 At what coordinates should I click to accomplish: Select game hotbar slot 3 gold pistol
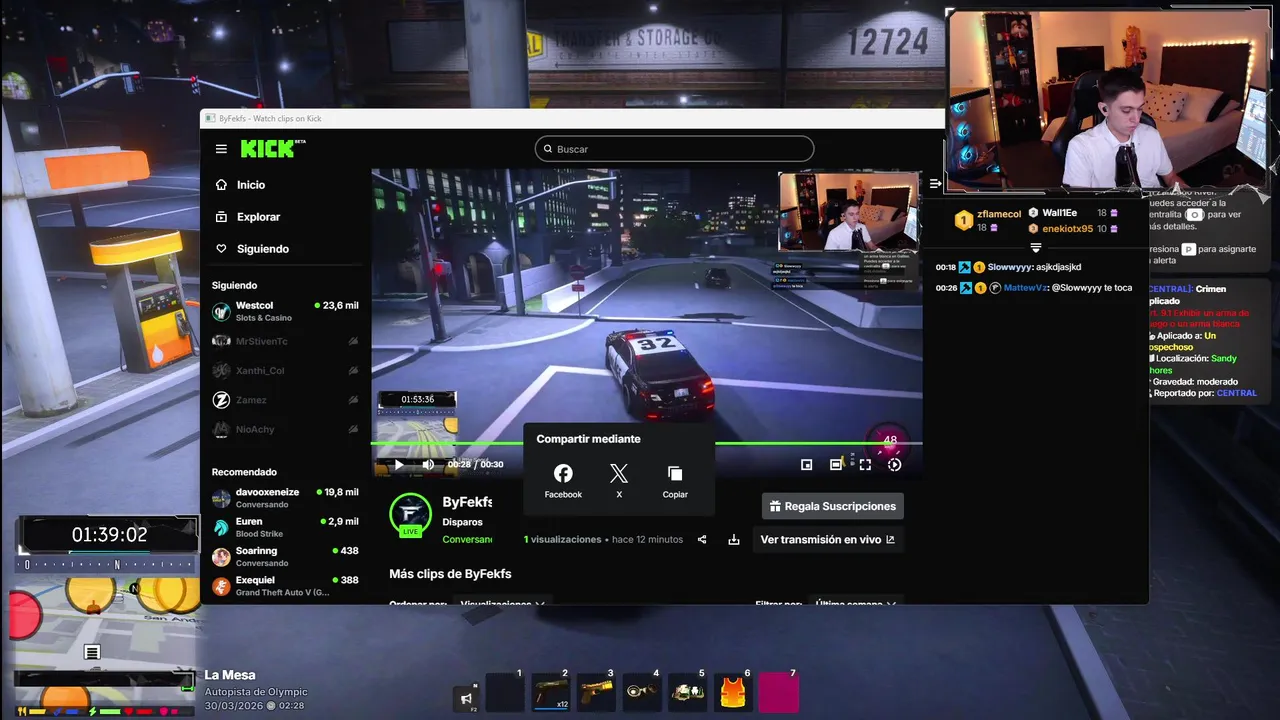click(x=596, y=693)
